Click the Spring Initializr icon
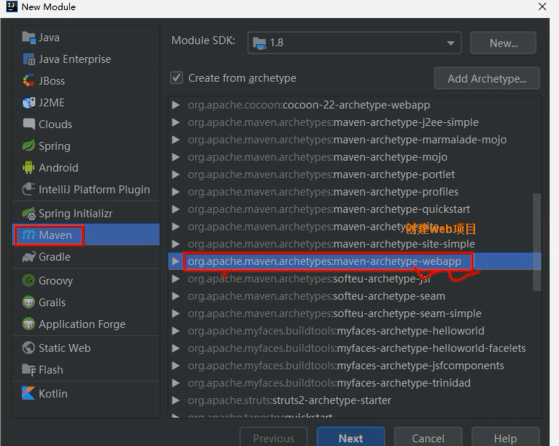Image resolution: width=559 pixels, height=446 pixels. pos(29,213)
